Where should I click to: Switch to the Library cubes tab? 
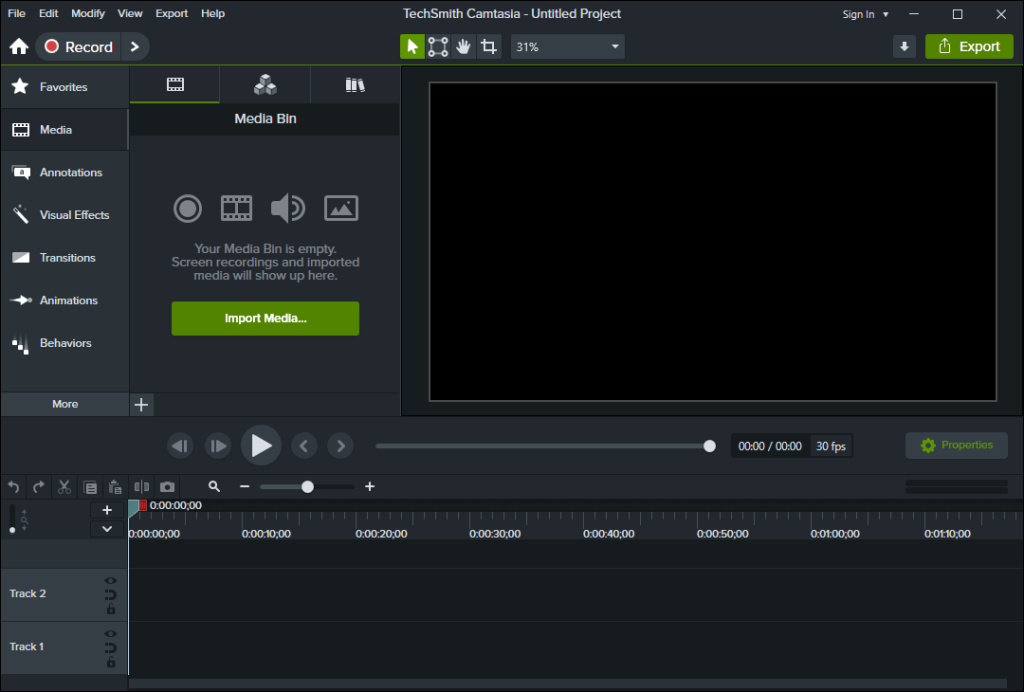(265, 84)
